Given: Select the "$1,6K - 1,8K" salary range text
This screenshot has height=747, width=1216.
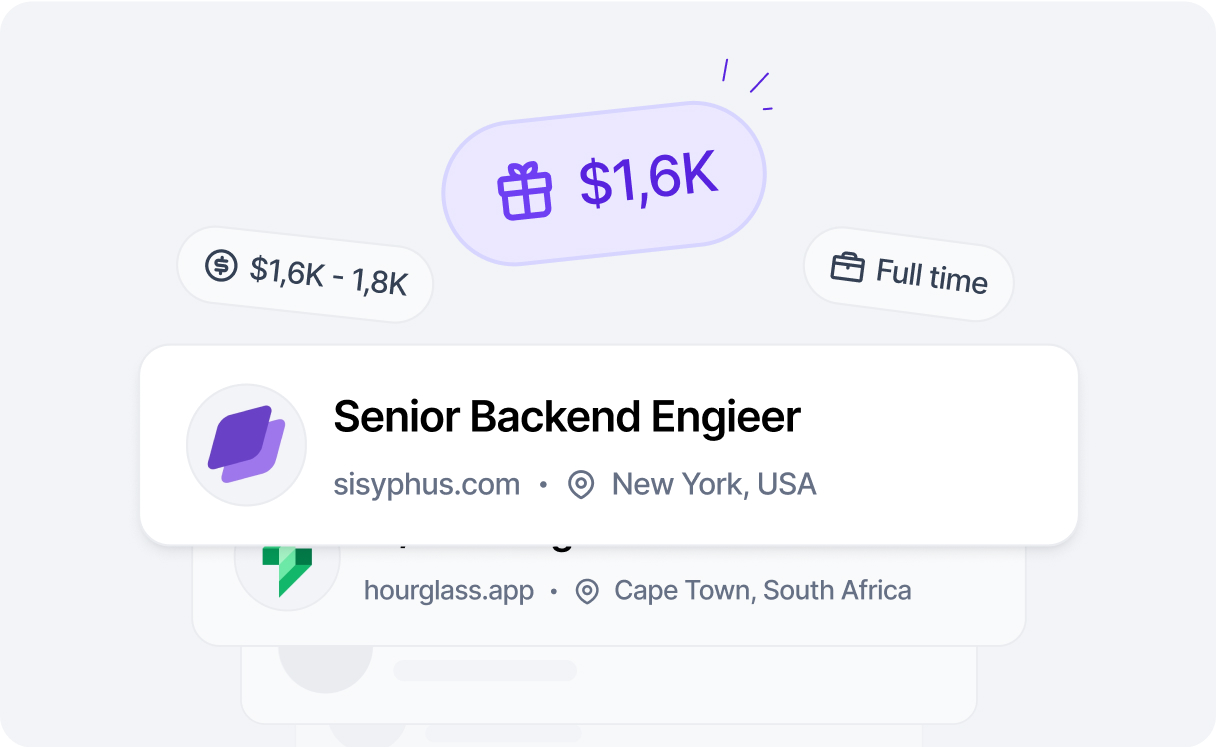Looking at the screenshot, I should coord(329,276).
